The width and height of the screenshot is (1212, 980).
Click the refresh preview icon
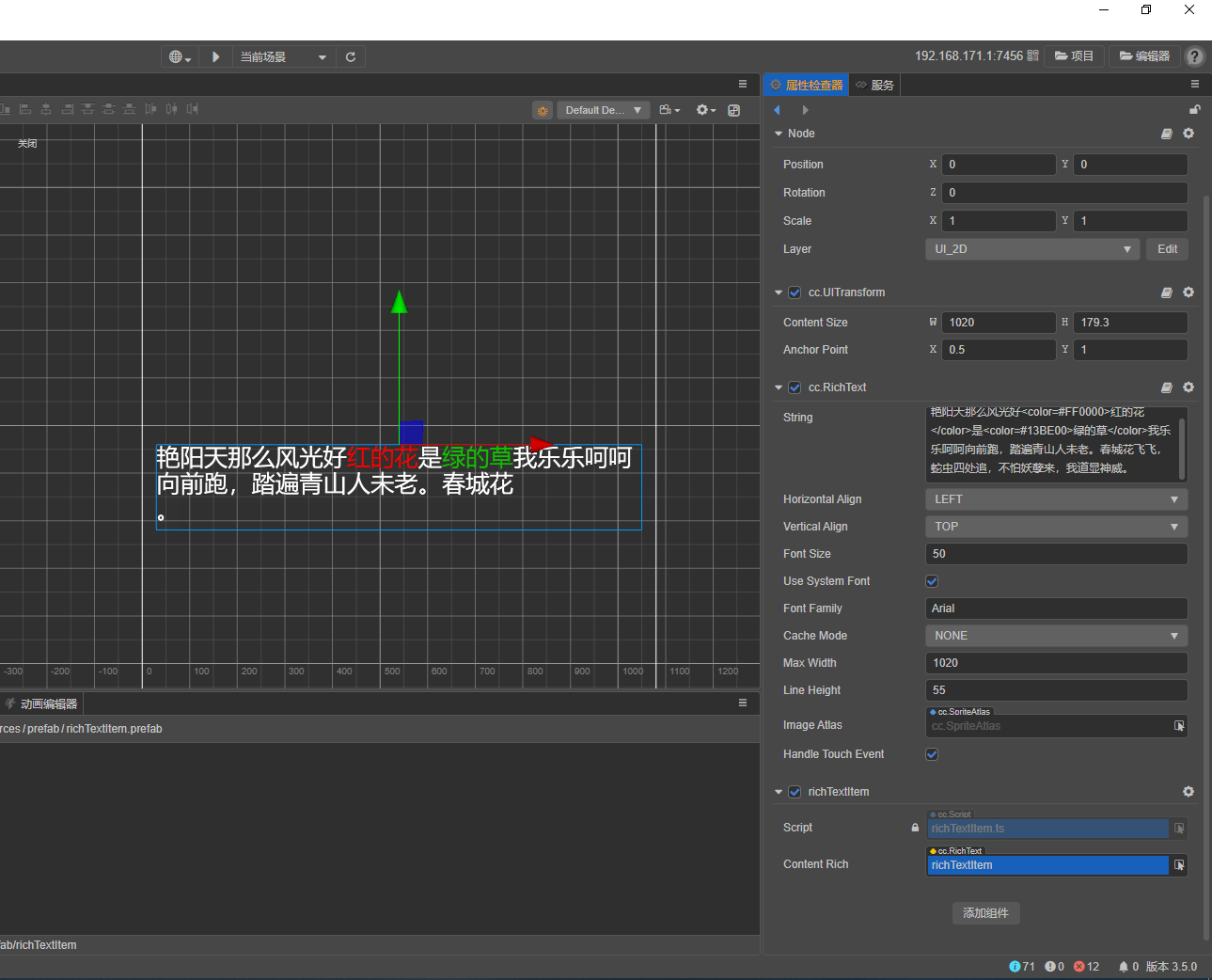[351, 57]
